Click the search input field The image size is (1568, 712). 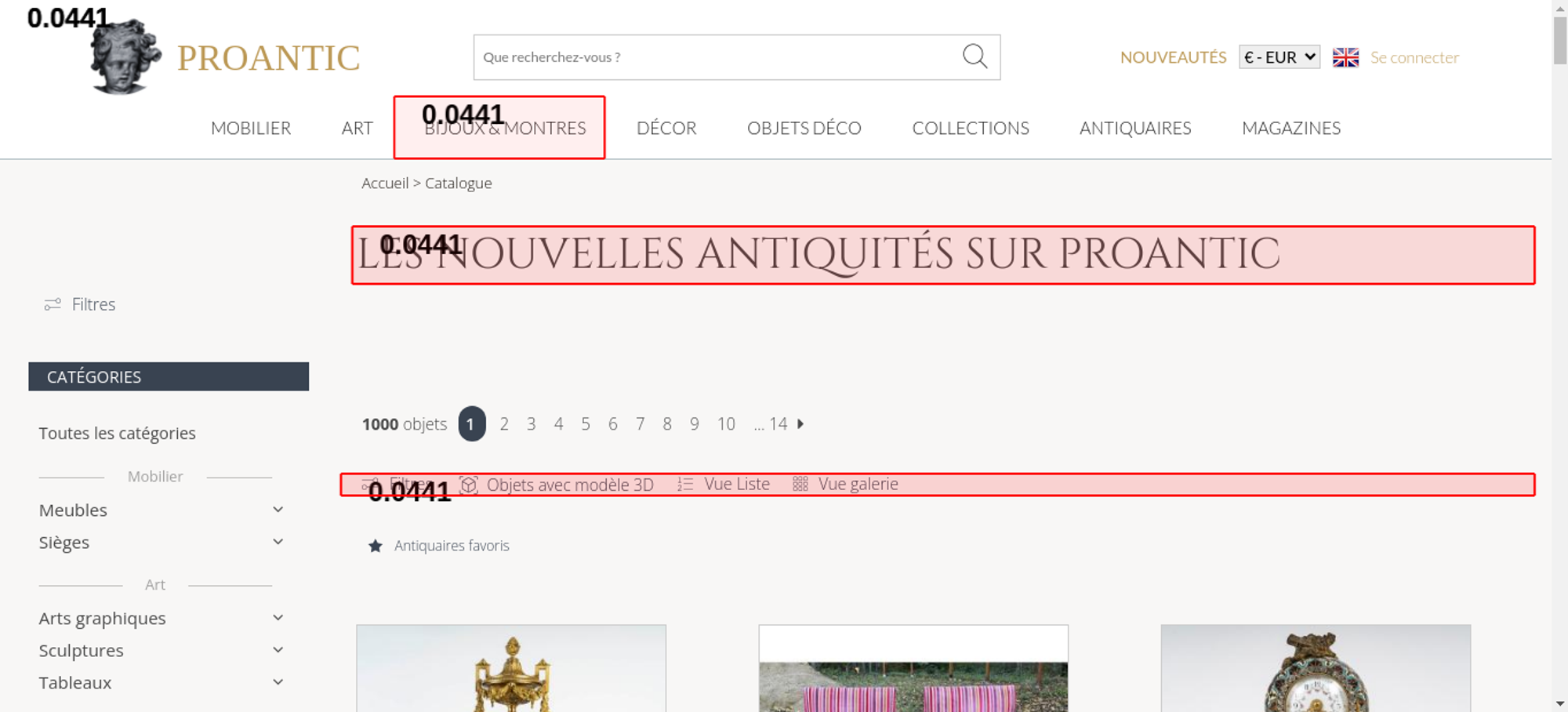713,57
